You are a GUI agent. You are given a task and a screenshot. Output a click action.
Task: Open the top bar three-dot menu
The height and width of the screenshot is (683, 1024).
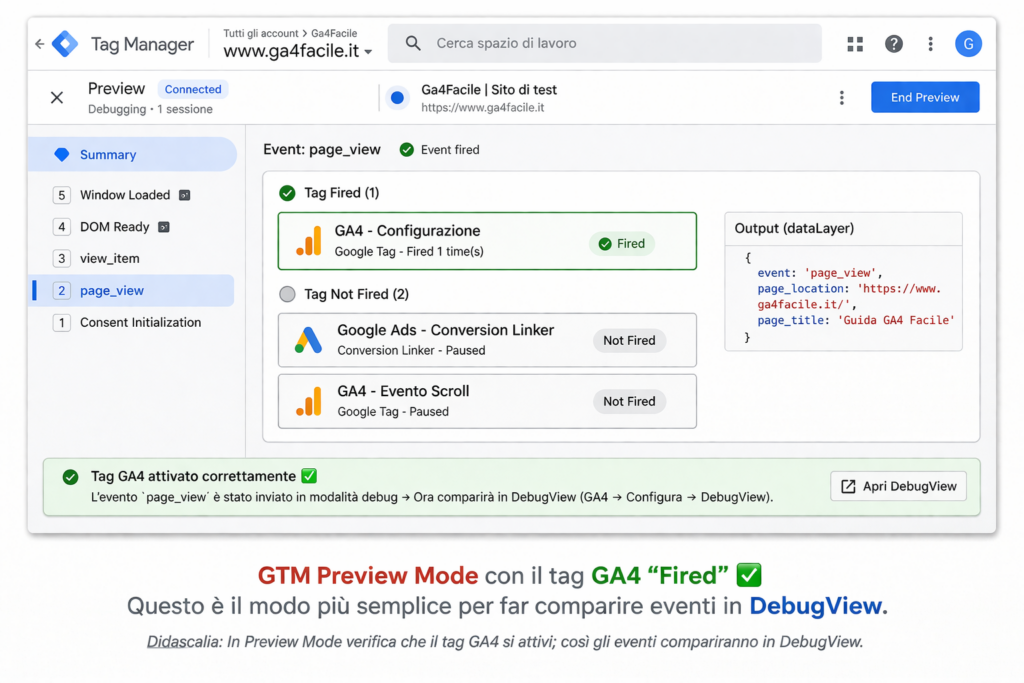(930, 44)
